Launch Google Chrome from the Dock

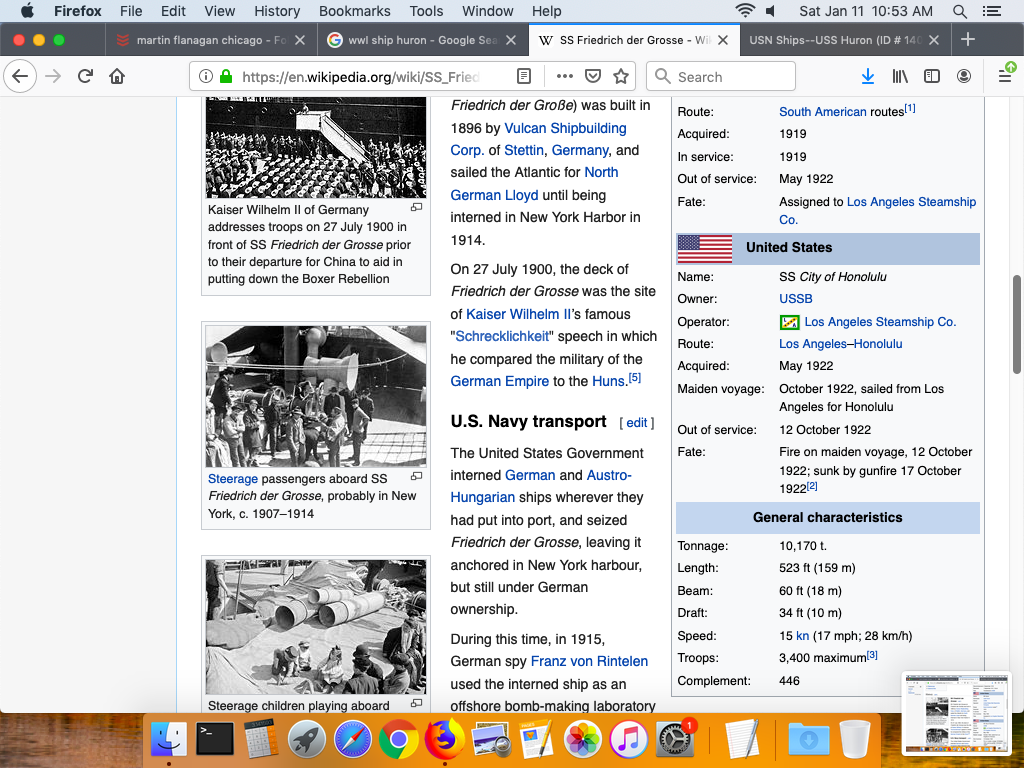point(398,740)
